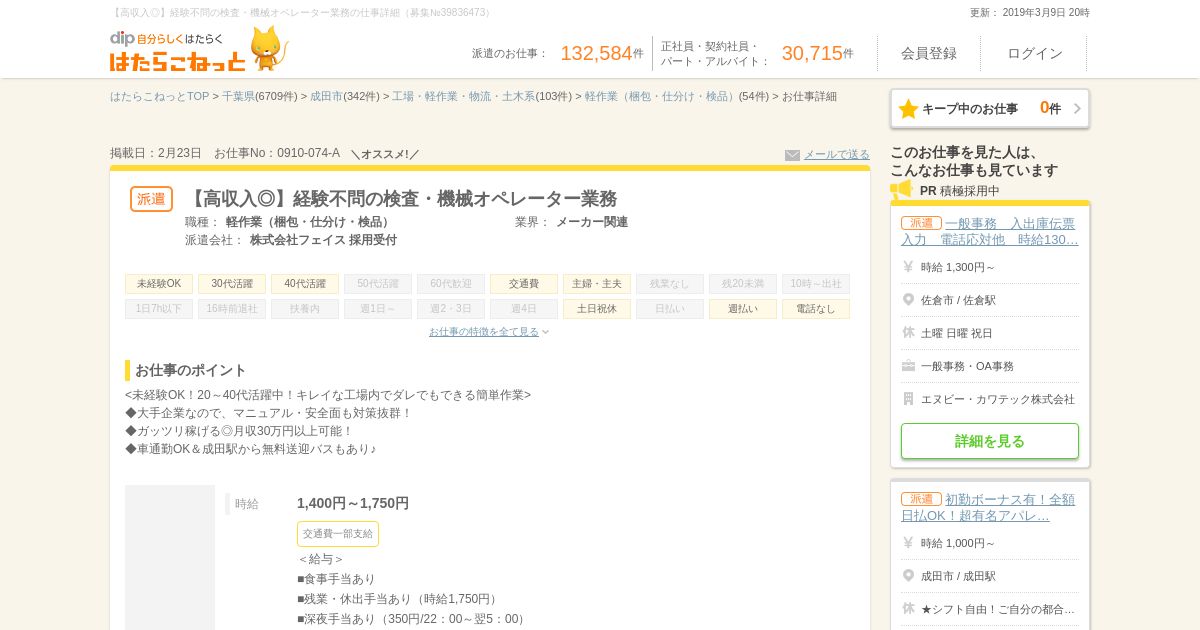Click the 週1日～ feature tag
Screen dimensions: 1200x630
[378, 309]
